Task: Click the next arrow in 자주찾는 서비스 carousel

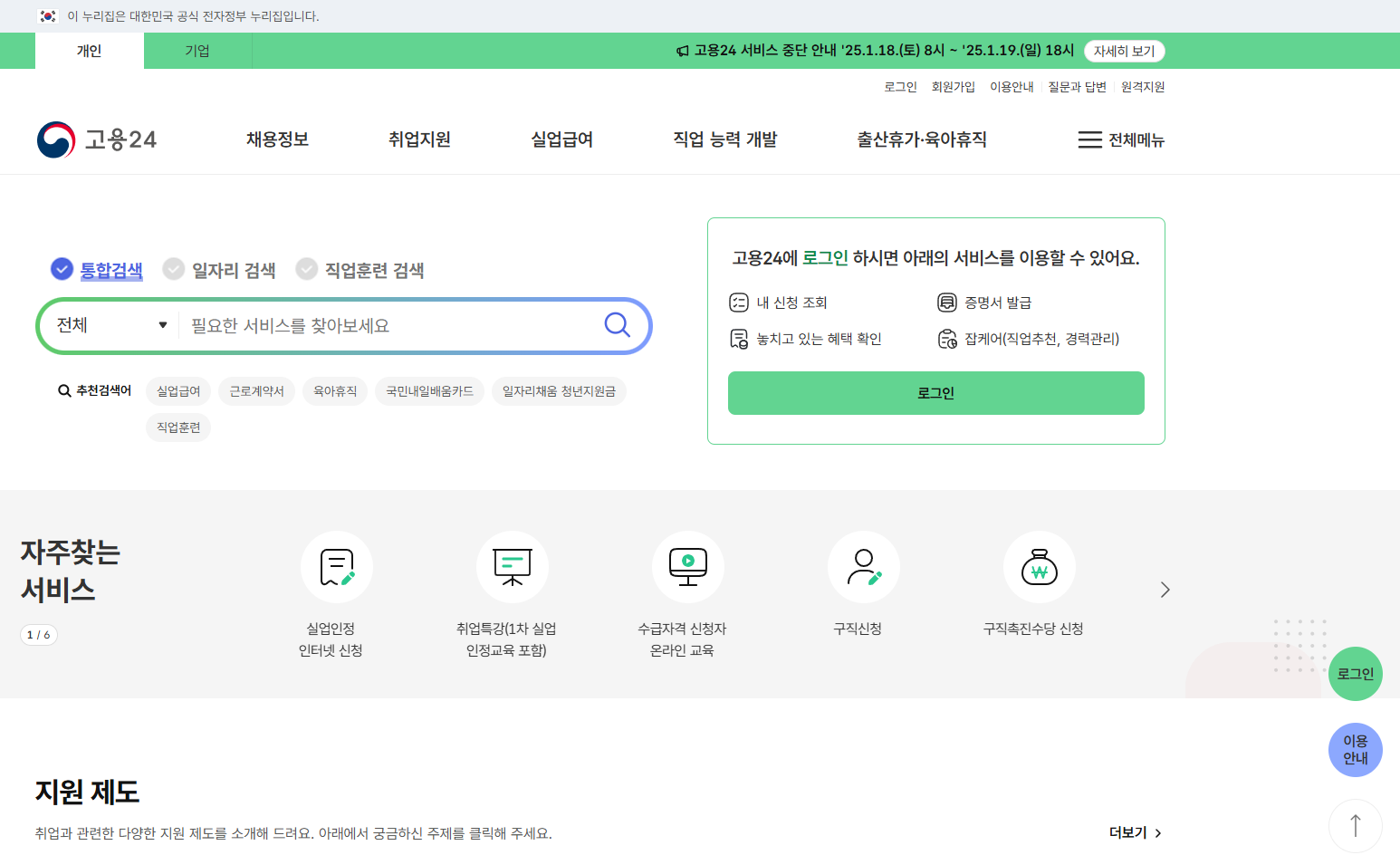Action: click(1165, 590)
